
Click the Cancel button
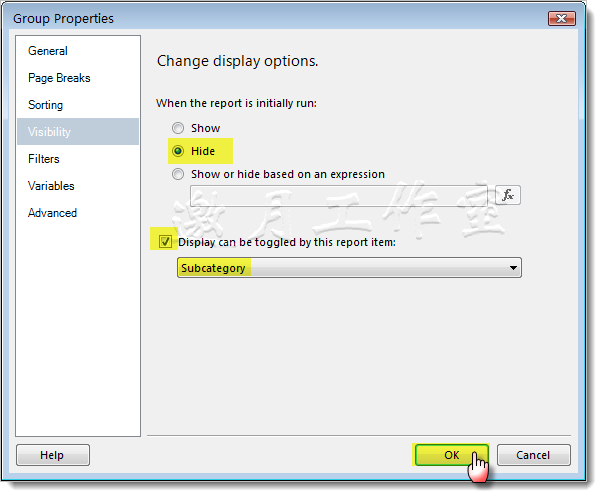[533, 455]
